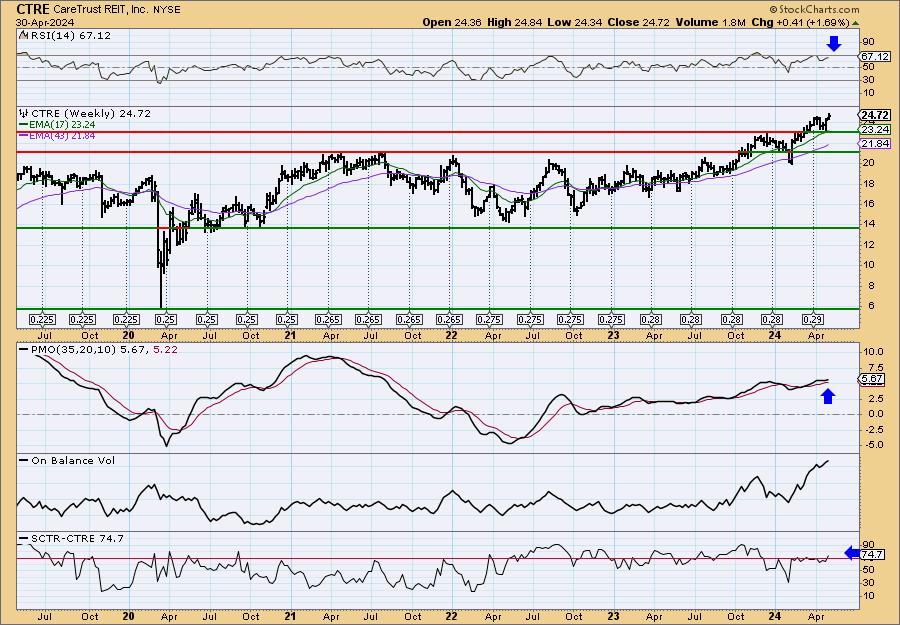Screen dimensions: 900x625
Task: Click the black PMO legend line marker
Action: 24,349
